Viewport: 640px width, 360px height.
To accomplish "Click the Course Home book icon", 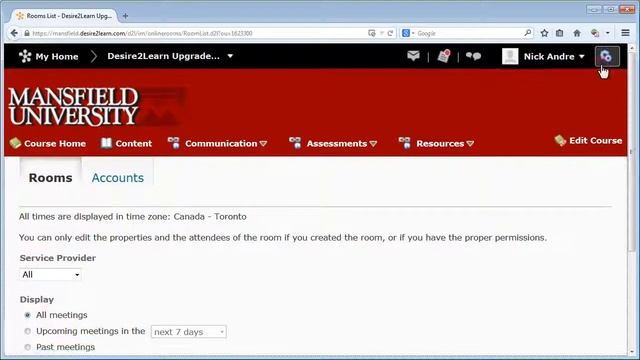I will pyautogui.click(x=15, y=143).
